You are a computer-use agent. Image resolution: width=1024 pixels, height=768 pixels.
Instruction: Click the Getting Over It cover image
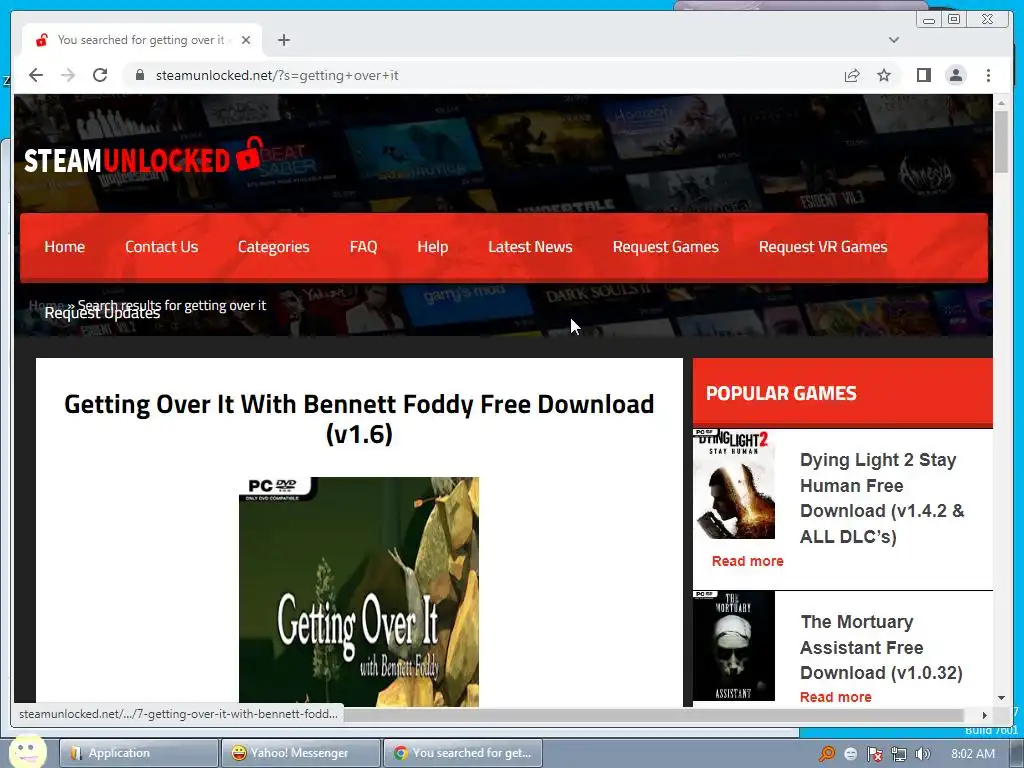359,592
